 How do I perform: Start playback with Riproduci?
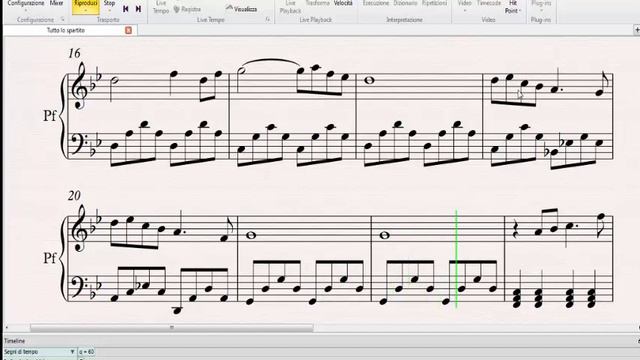(x=85, y=7)
